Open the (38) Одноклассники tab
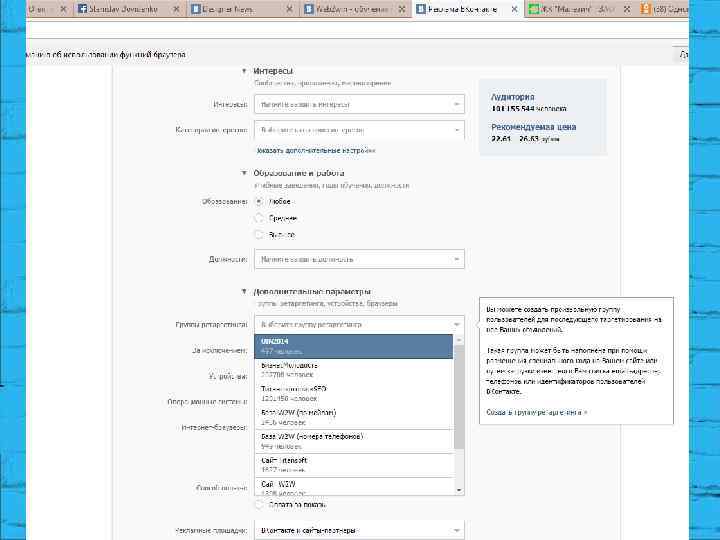 [664, 9]
